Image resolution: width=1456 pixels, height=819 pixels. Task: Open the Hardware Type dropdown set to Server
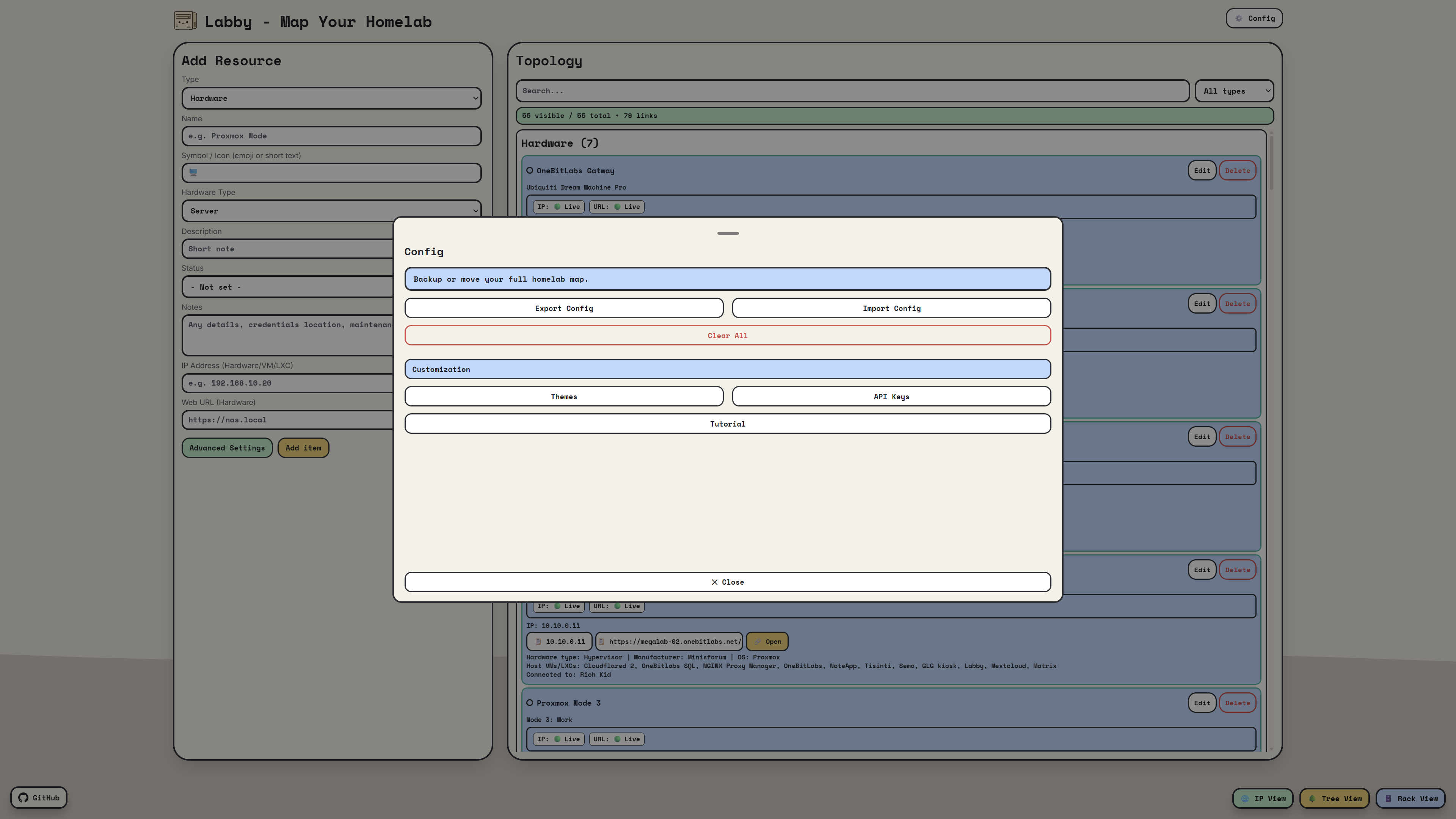(x=331, y=211)
